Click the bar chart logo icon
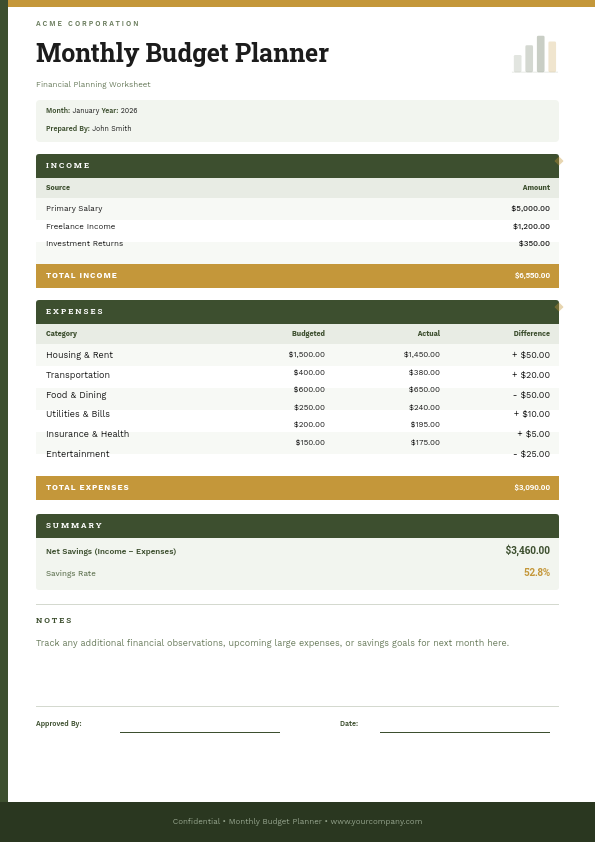 [x=535, y=54]
